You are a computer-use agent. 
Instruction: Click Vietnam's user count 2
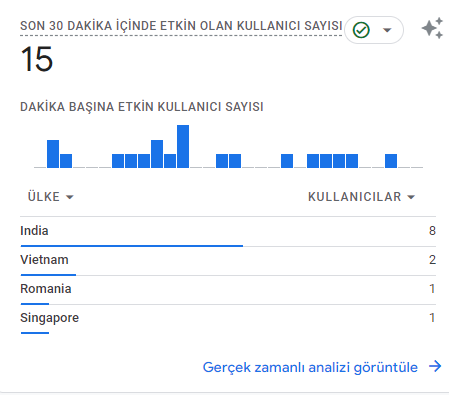[x=432, y=260]
